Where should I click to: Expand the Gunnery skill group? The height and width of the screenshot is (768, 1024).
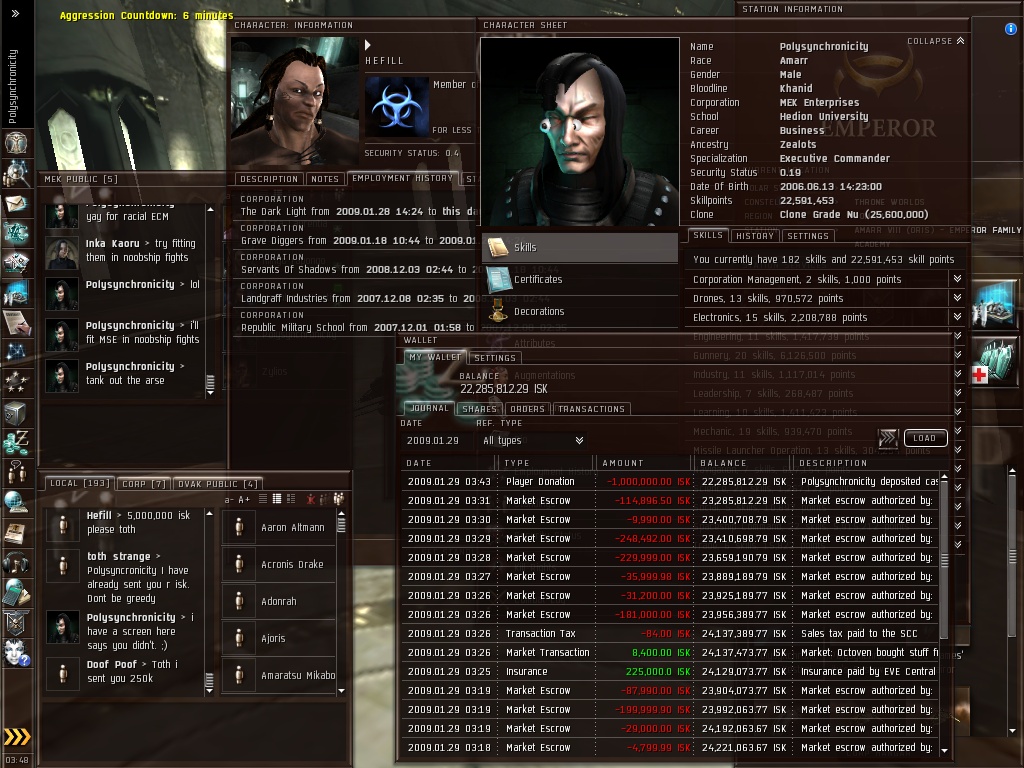click(957, 355)
